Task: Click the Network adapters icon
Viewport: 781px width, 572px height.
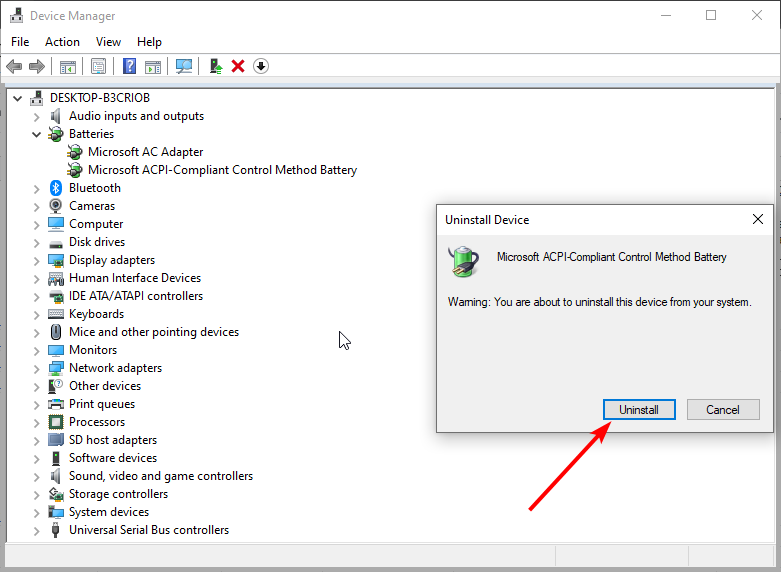Action: pos(56,368)
